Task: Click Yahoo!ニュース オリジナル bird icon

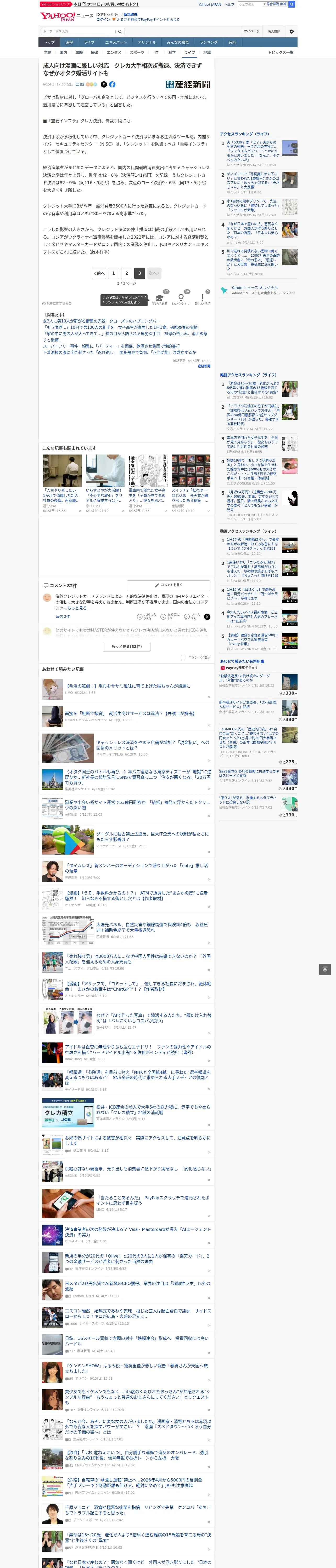Action: pyautogui.click(x=225, y=290)
